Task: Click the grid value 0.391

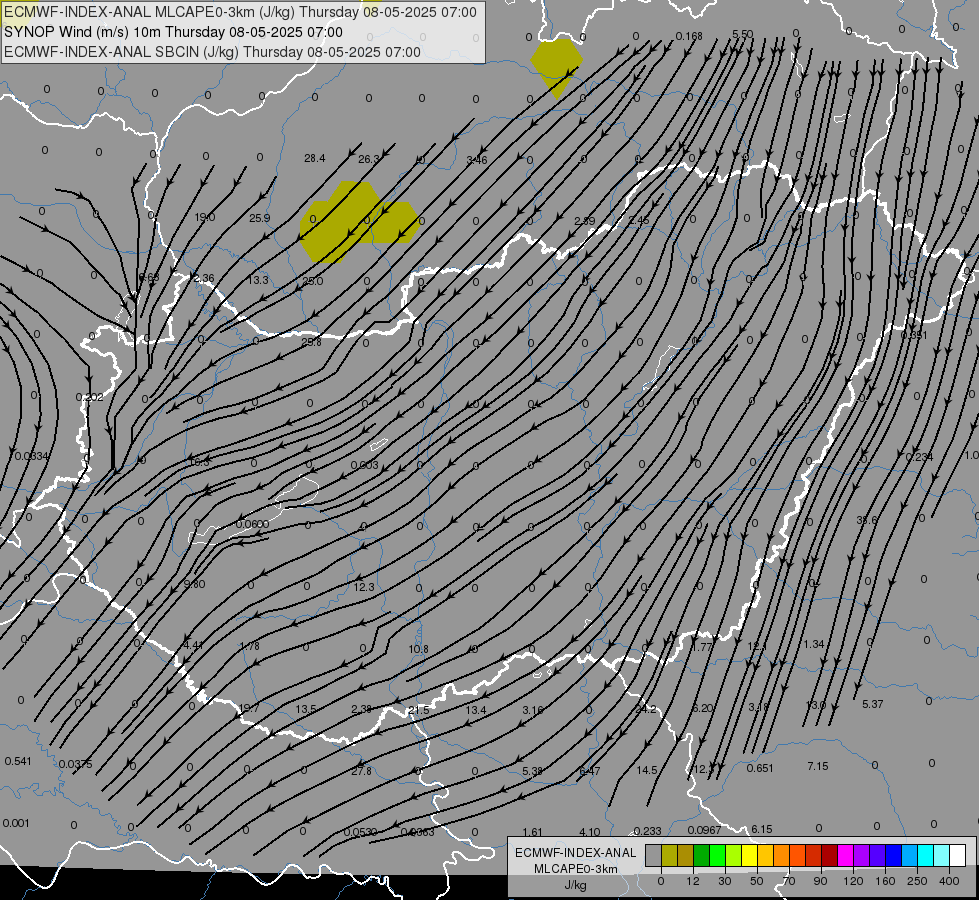Action: click(914, 335)
